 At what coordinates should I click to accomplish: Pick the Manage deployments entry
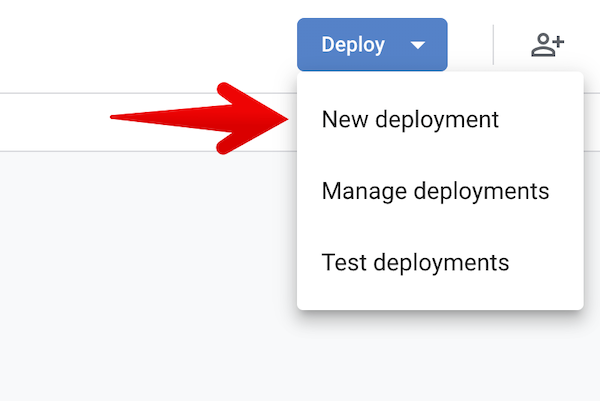pyautogui.click(x=435, y=191)
